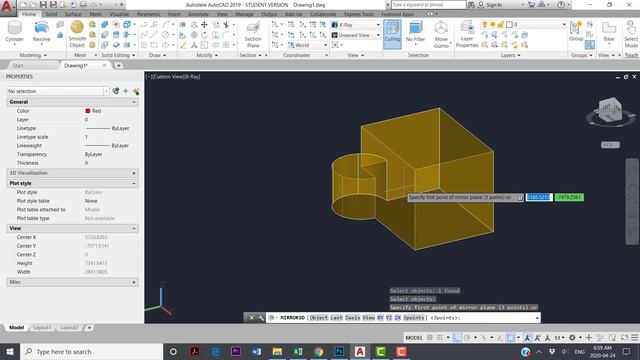
Task: Switch to the Visualize ribbon tab
Action: (119, 14)
